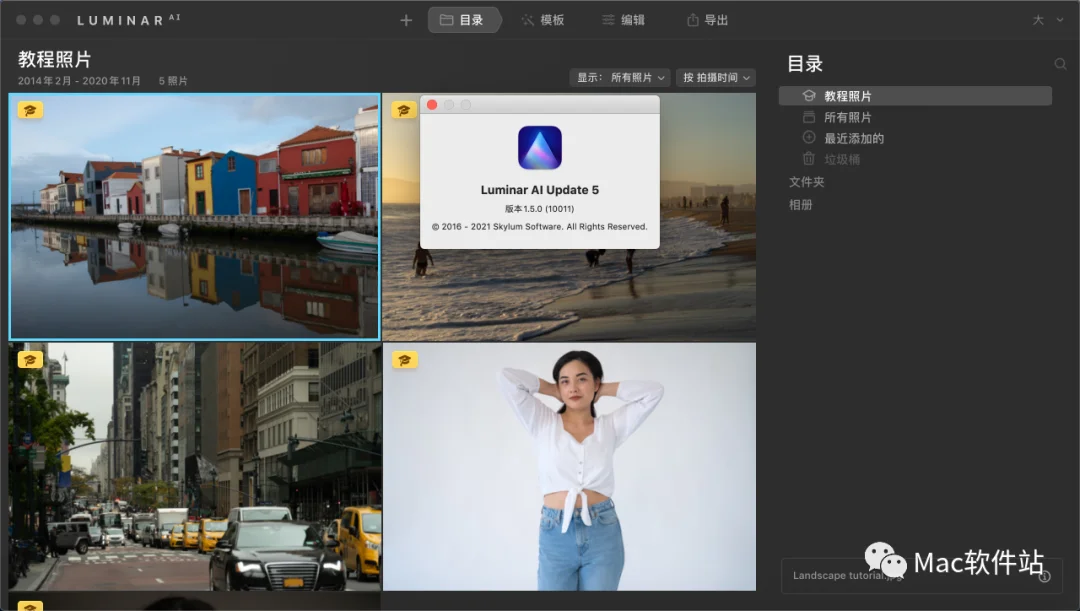Click the share icon in 导出 tab

click(x=692, y=20)
